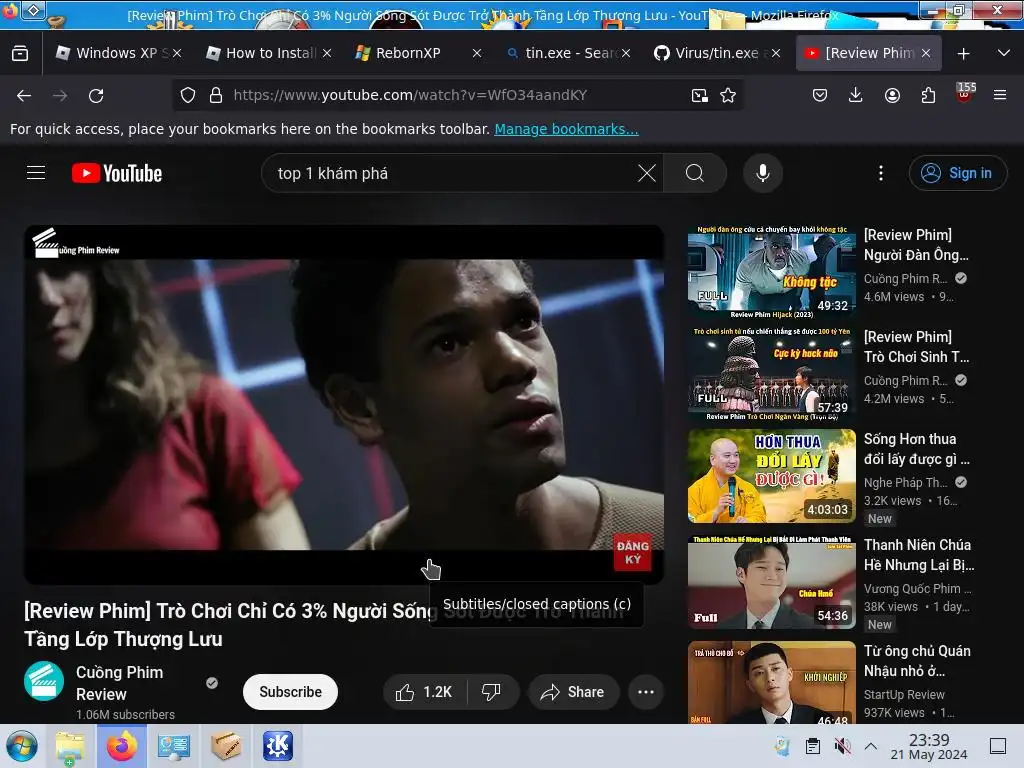Open Firefox extensions puzzle icon

928,95
